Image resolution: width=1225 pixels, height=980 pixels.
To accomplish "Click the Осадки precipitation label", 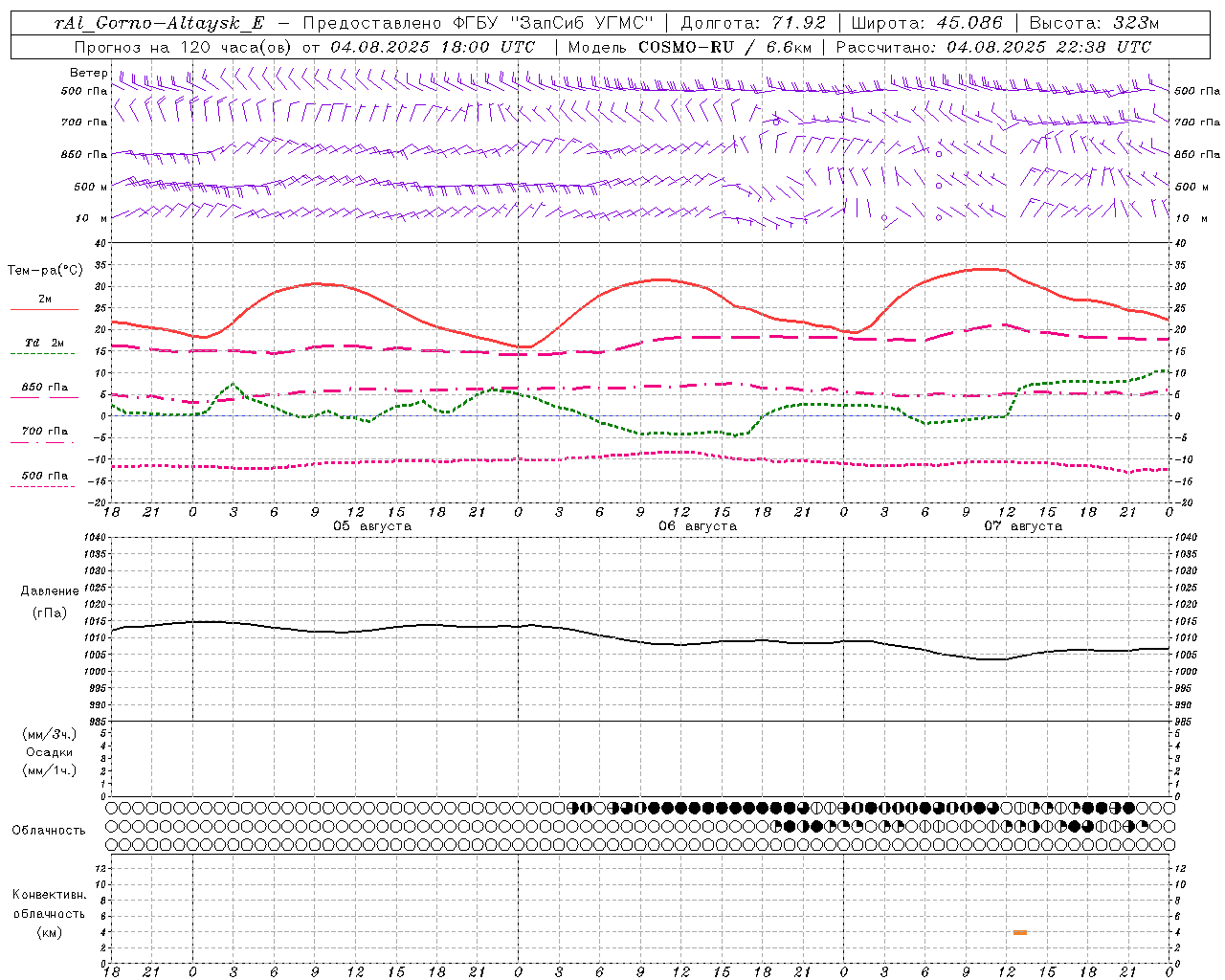I will tap(49, 752).
